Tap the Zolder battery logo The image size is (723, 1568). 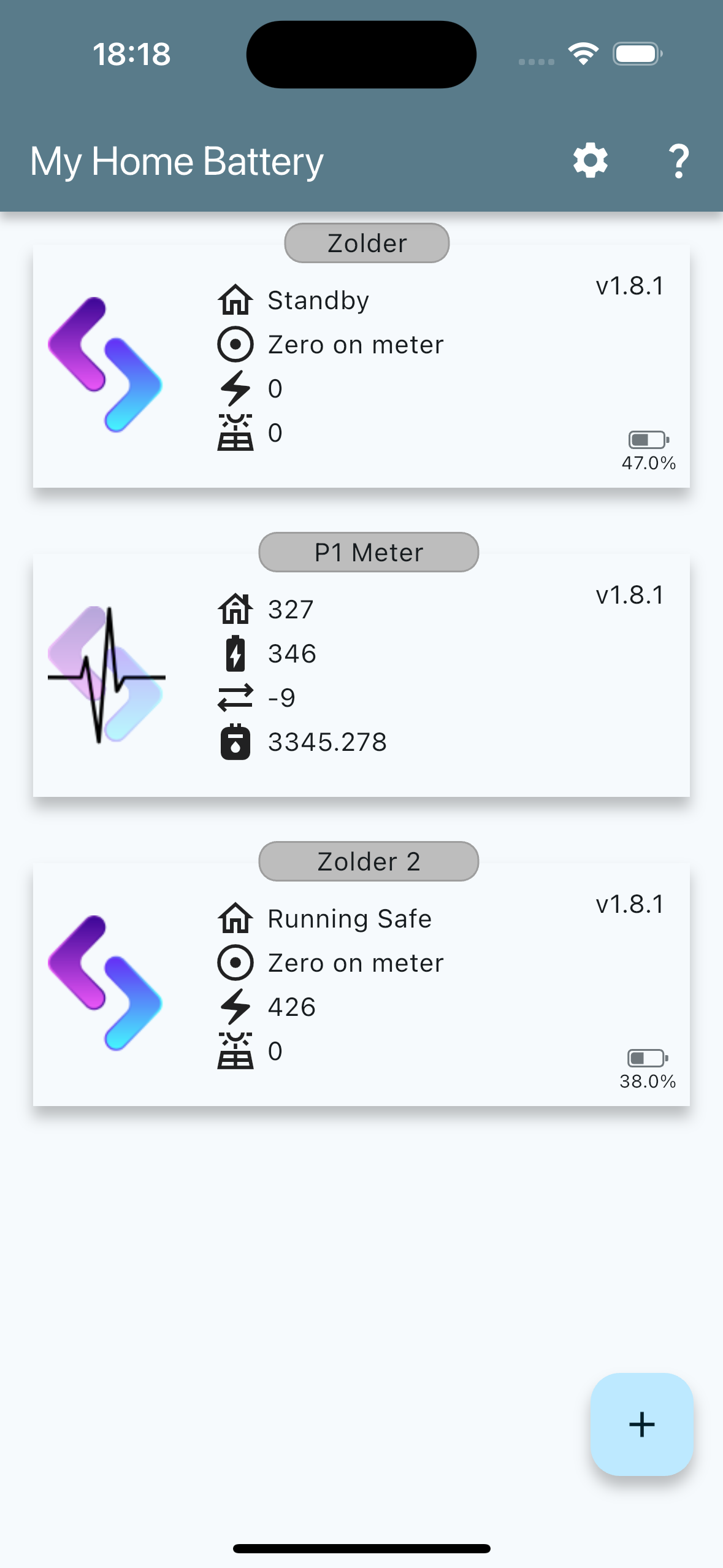pos(105,366)
